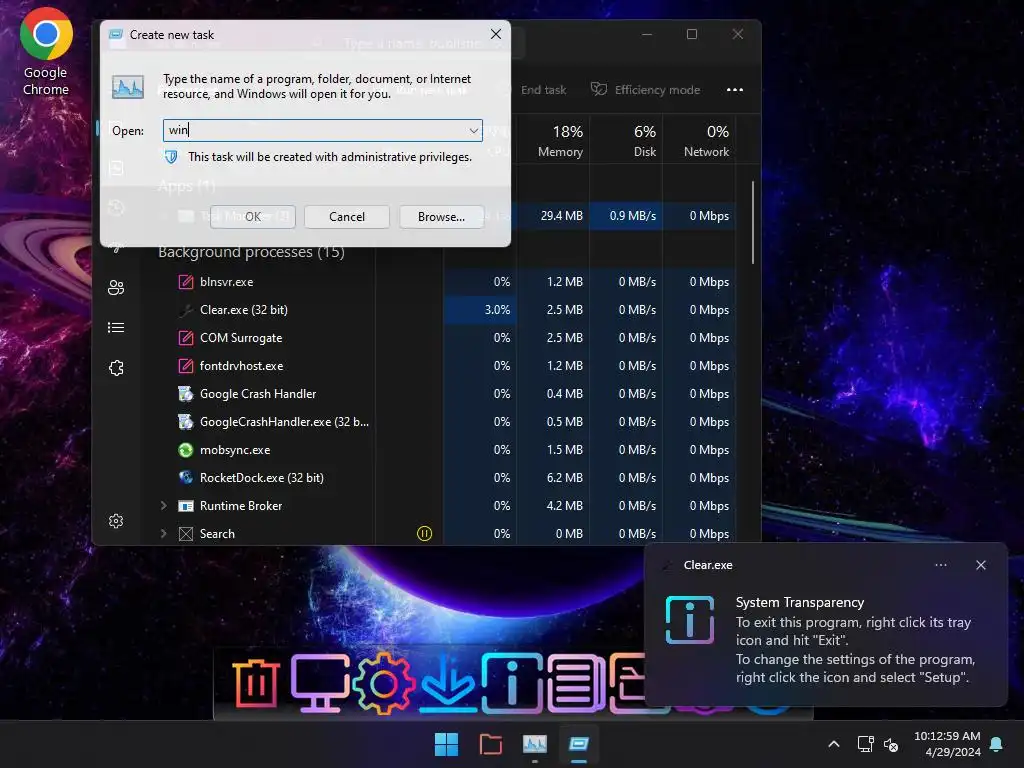
Task: Show hidden tray icons chevron
Action: coord(834,744)
